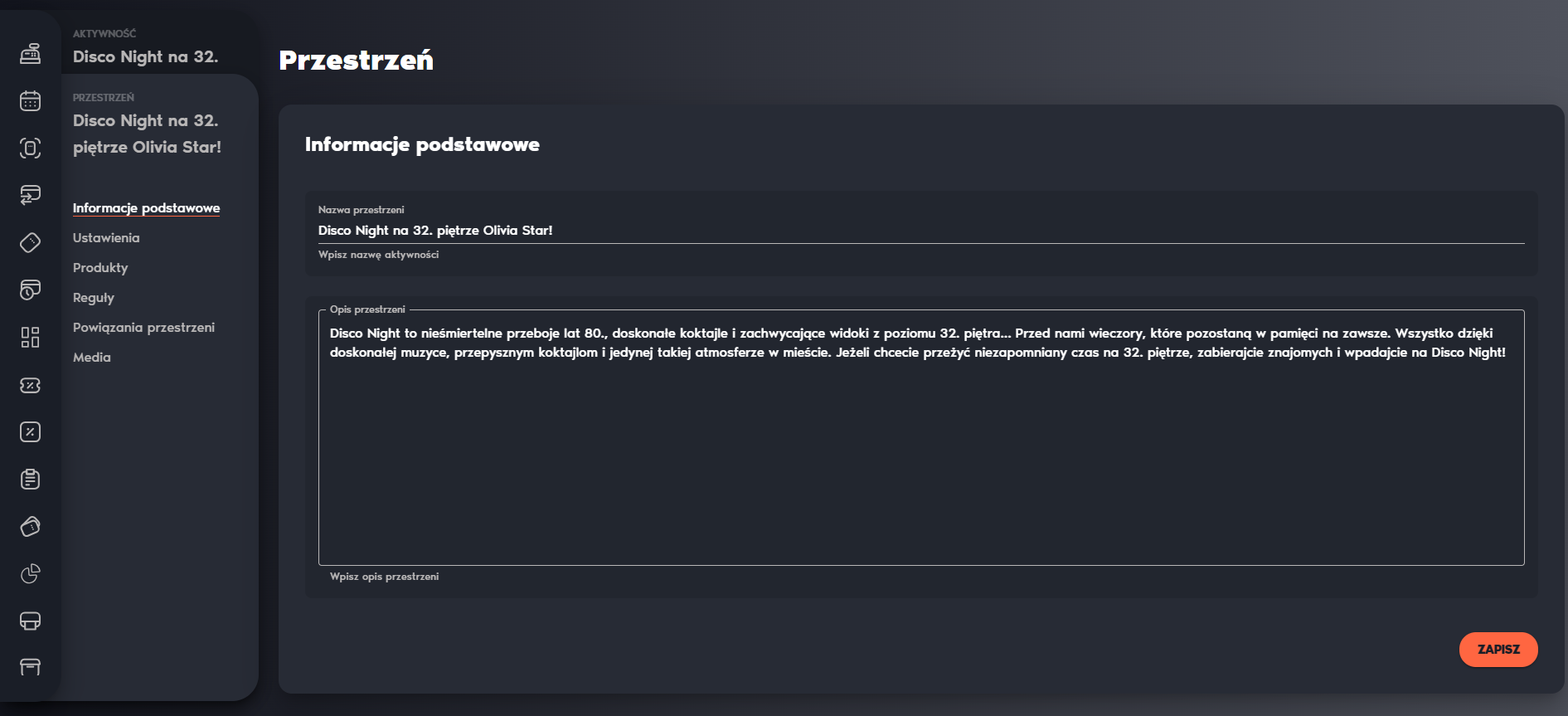Open the Reguły menu item
Viewport: 1568px width, 716px height.
(94, 298)
